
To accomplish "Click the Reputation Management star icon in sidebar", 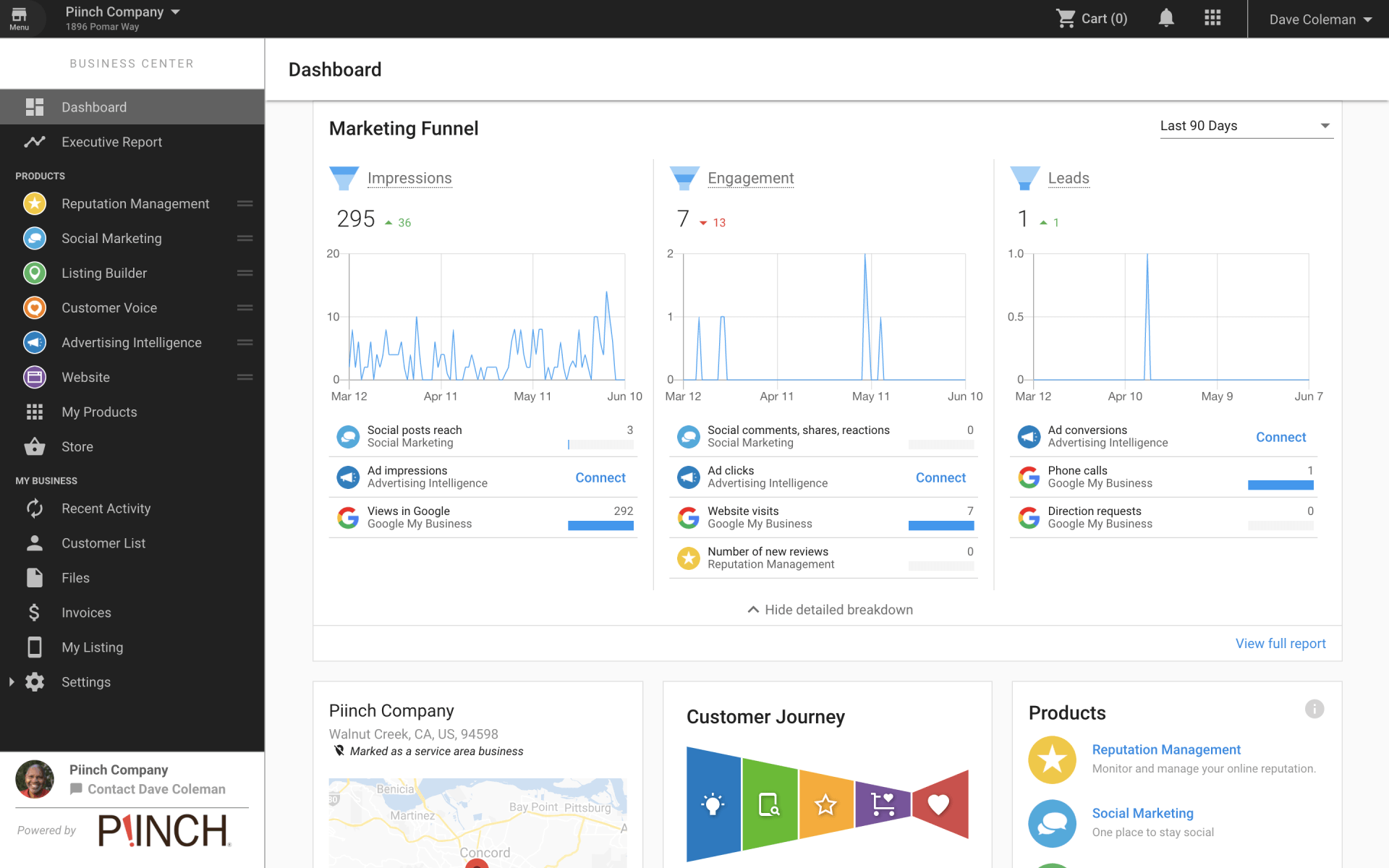I will click(35, 204).
